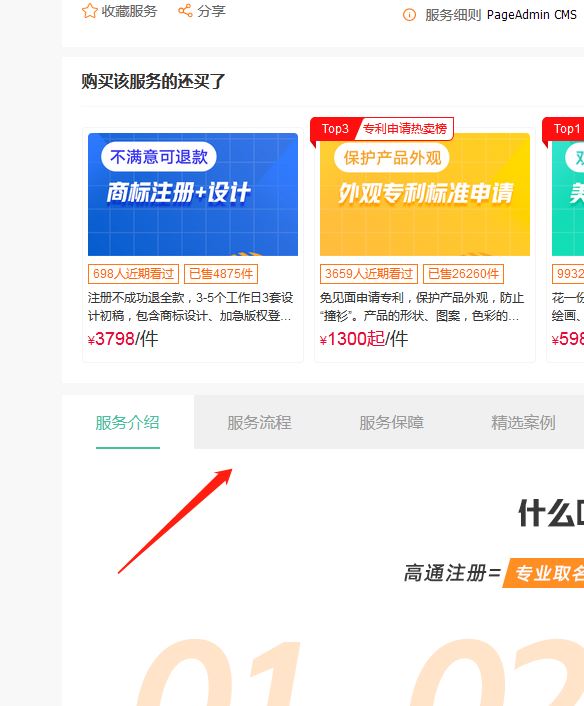Click the share icon beside 分享

[185, 10]
